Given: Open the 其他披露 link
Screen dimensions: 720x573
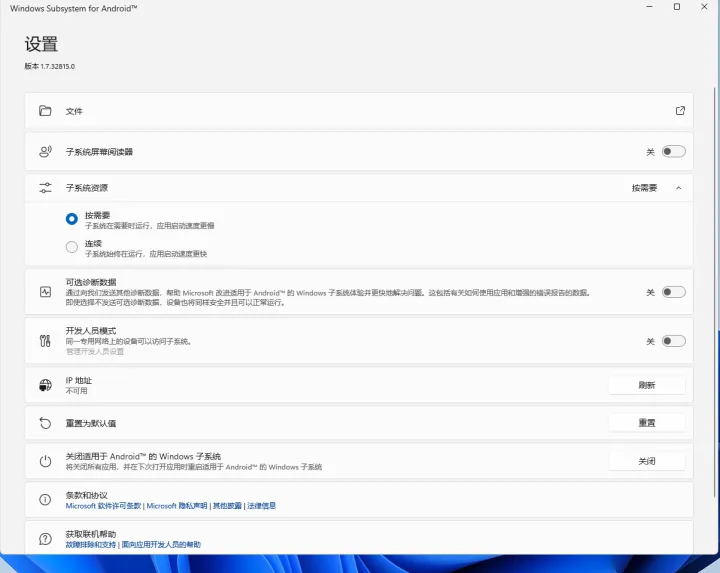Looking at the screenshot, I should 227,506.
